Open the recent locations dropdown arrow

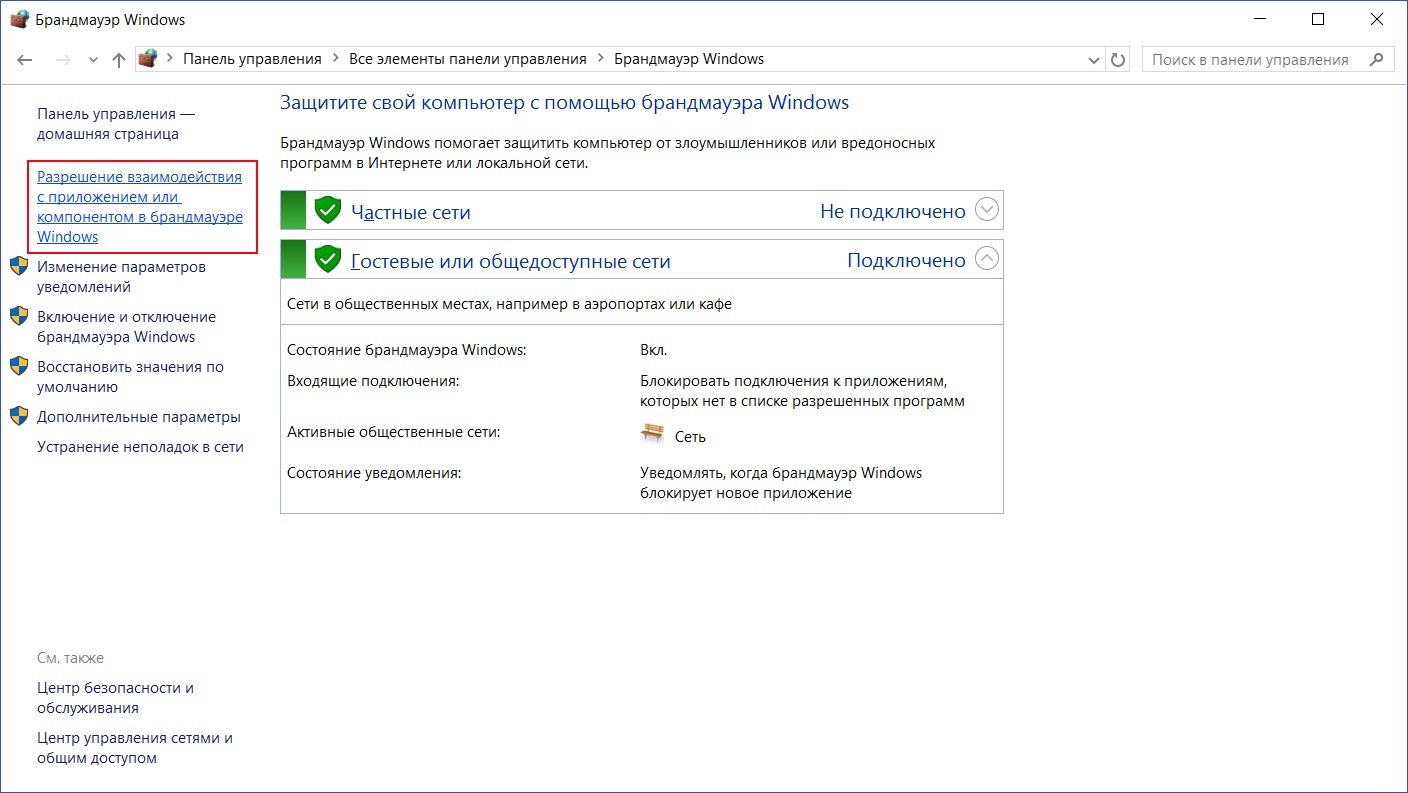(x=93, y=60)
